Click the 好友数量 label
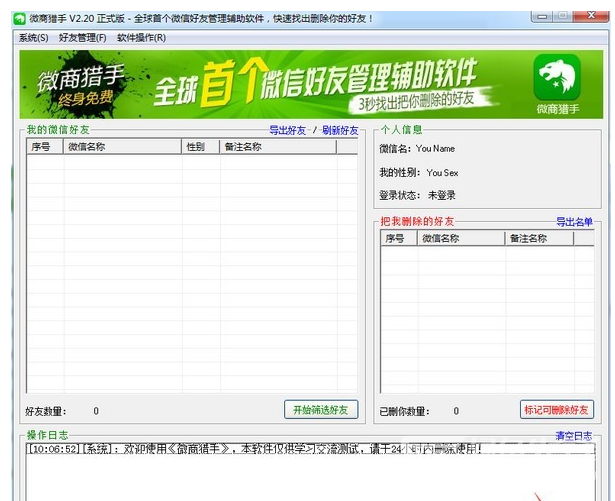This screenshot has height=501, width=615. (46, 411)
